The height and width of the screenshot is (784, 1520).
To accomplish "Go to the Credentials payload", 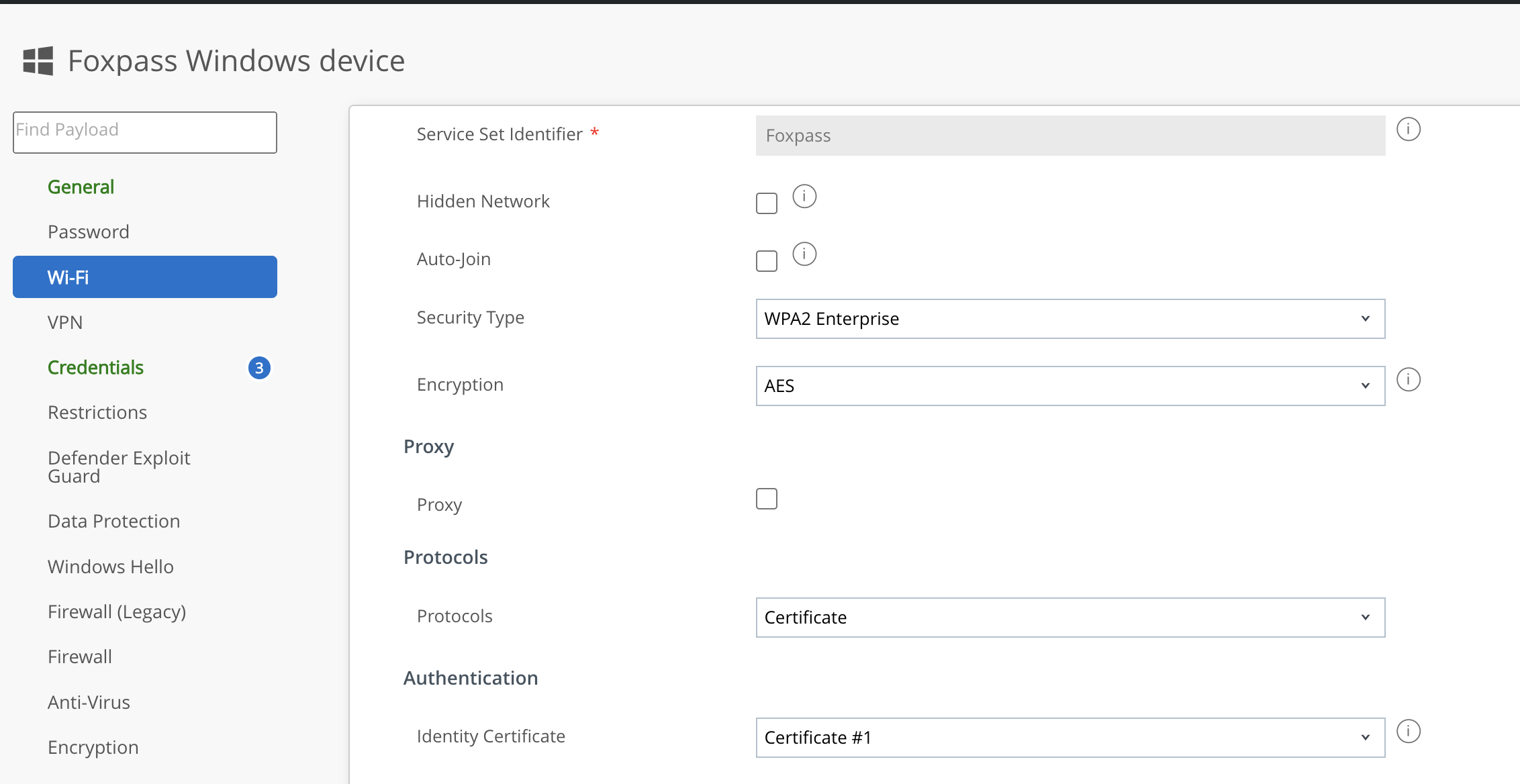I will pos(95,368).
